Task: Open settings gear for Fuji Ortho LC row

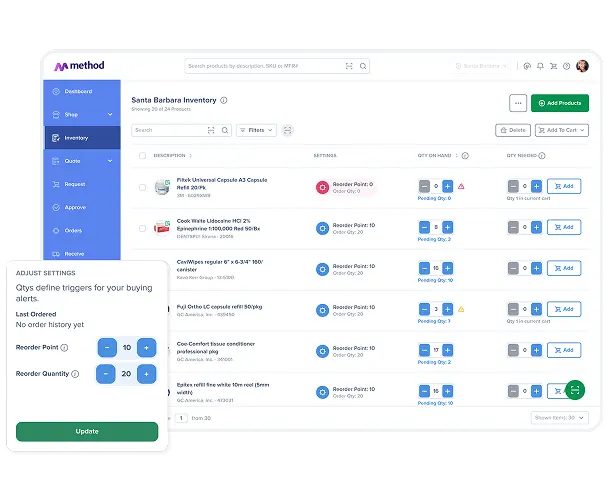Action: tap(322, 310)
